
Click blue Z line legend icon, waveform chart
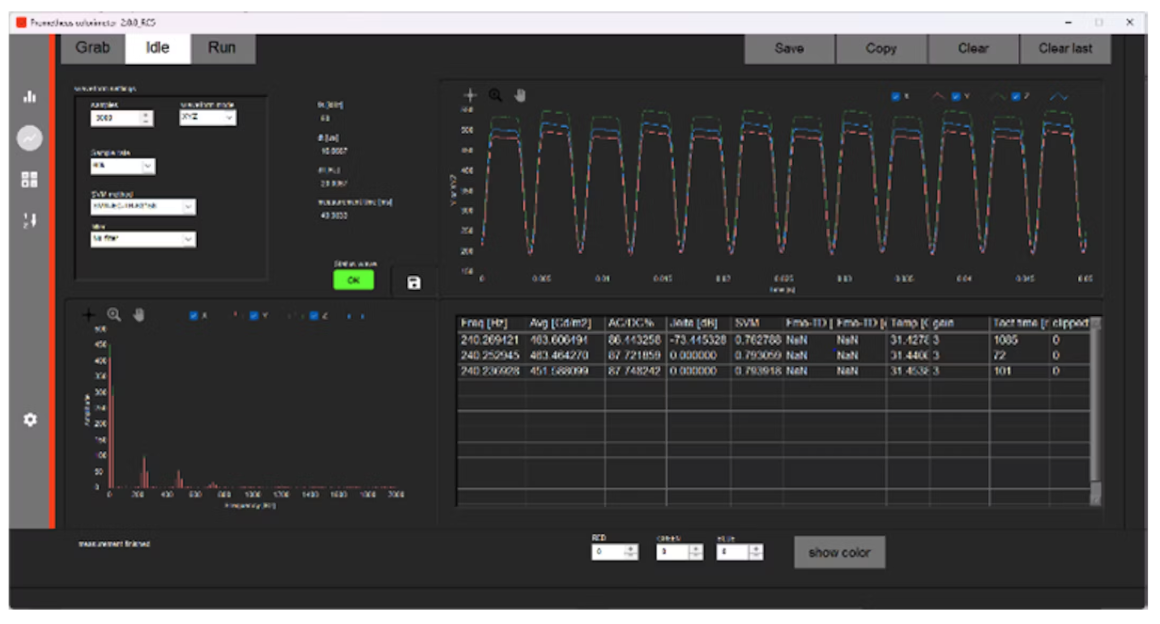tap(1059, 96)
